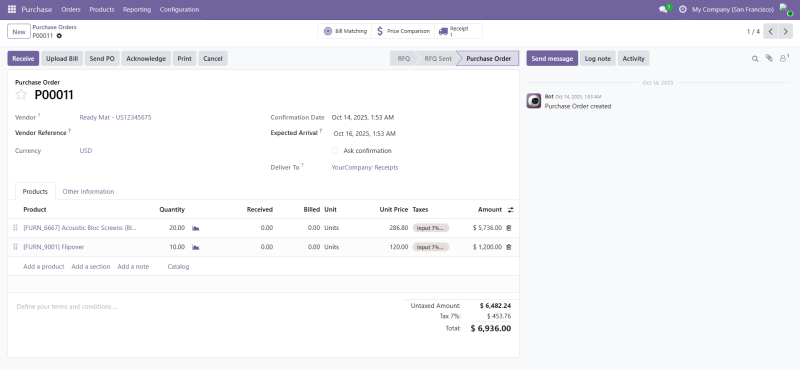800x370 pixels.
Task: Go to previous record arrow
Action: 771,32
